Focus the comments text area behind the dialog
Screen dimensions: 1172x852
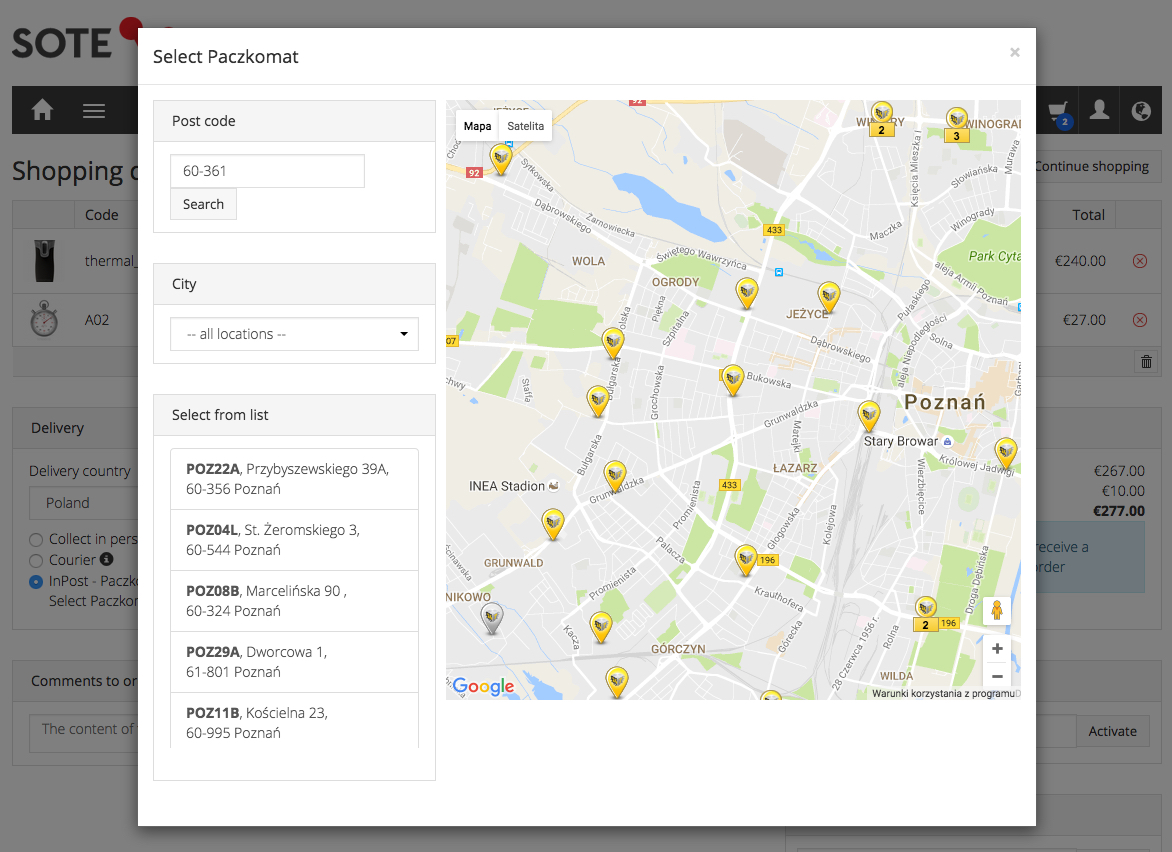click(84, 732)
